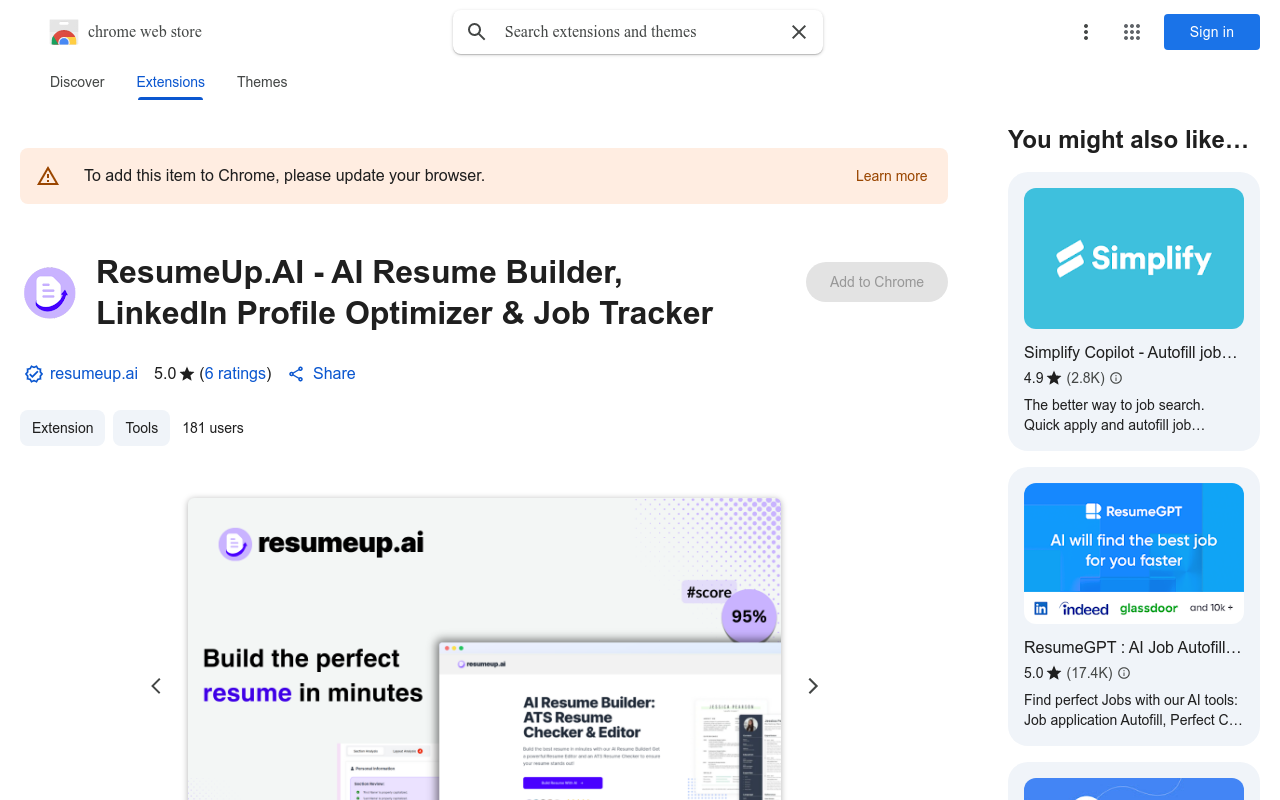Click the search magnifier icon
This screenshot has width=1280, height=800.
tap(477, 32)
